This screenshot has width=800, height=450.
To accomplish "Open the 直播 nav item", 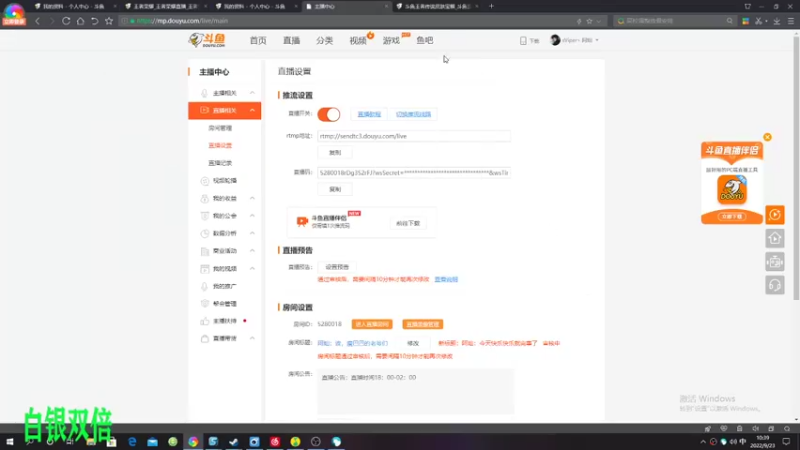I will tap(291, 40).
